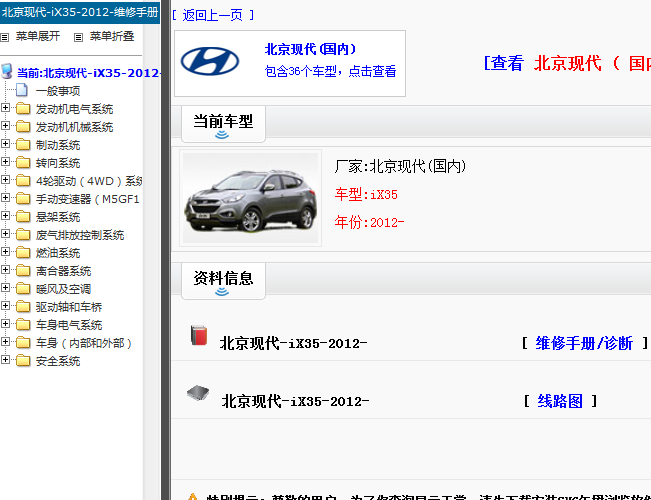Click the iX35 car thumbnail image

coord(250,198)
